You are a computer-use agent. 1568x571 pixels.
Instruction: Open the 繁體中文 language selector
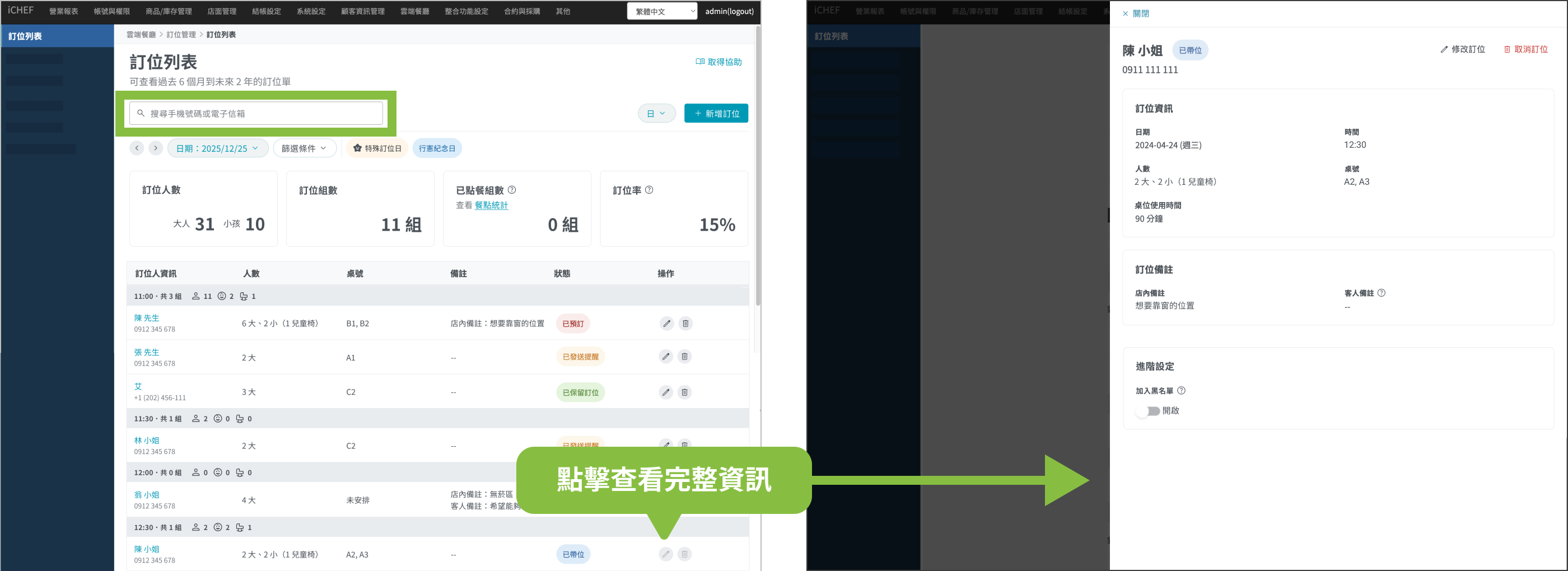[662, 11]
